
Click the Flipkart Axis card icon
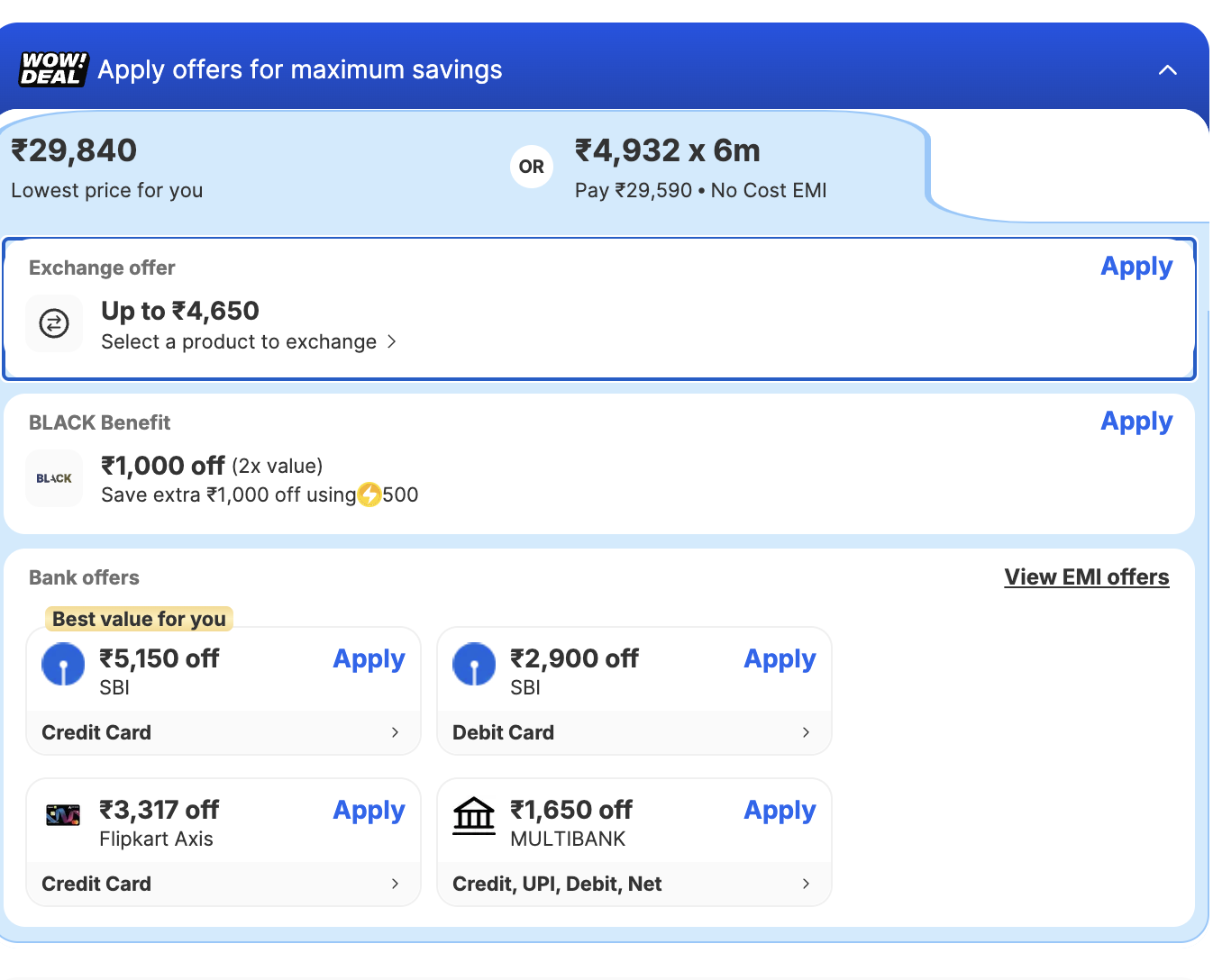[x=63, y=815]
